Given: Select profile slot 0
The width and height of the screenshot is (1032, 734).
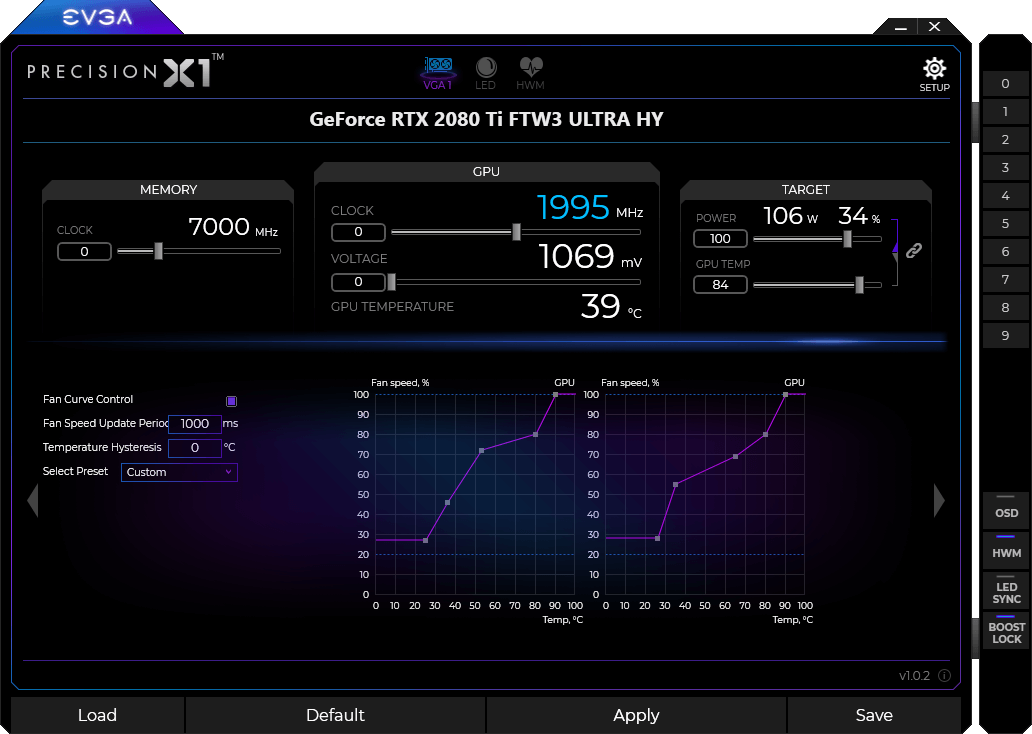Looking at the screenshot, I should click(x=1005, y=84).
